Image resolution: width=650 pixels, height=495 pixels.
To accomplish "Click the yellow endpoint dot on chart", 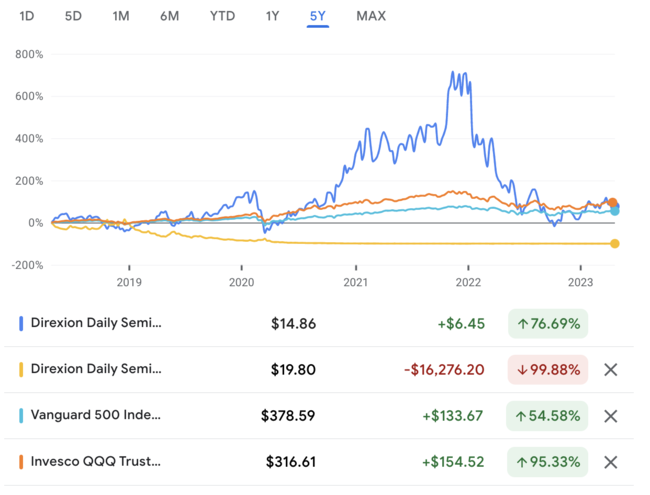I will [x=615, y=243].
